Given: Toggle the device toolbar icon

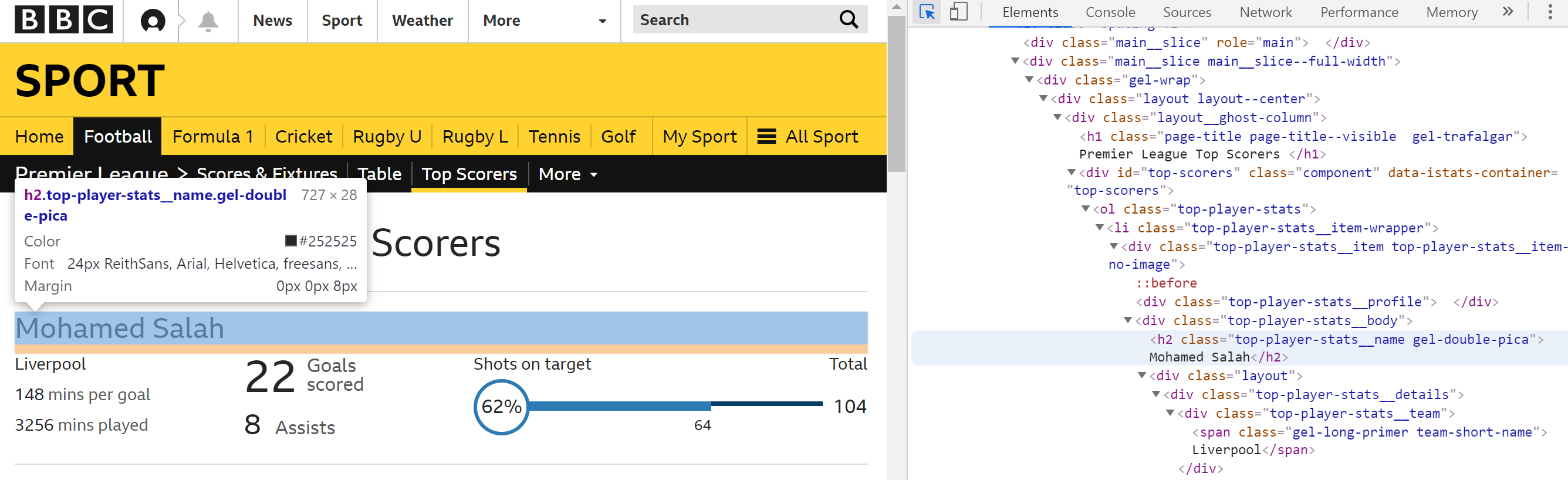Looking at the screenshot, I should coord(958,12).
